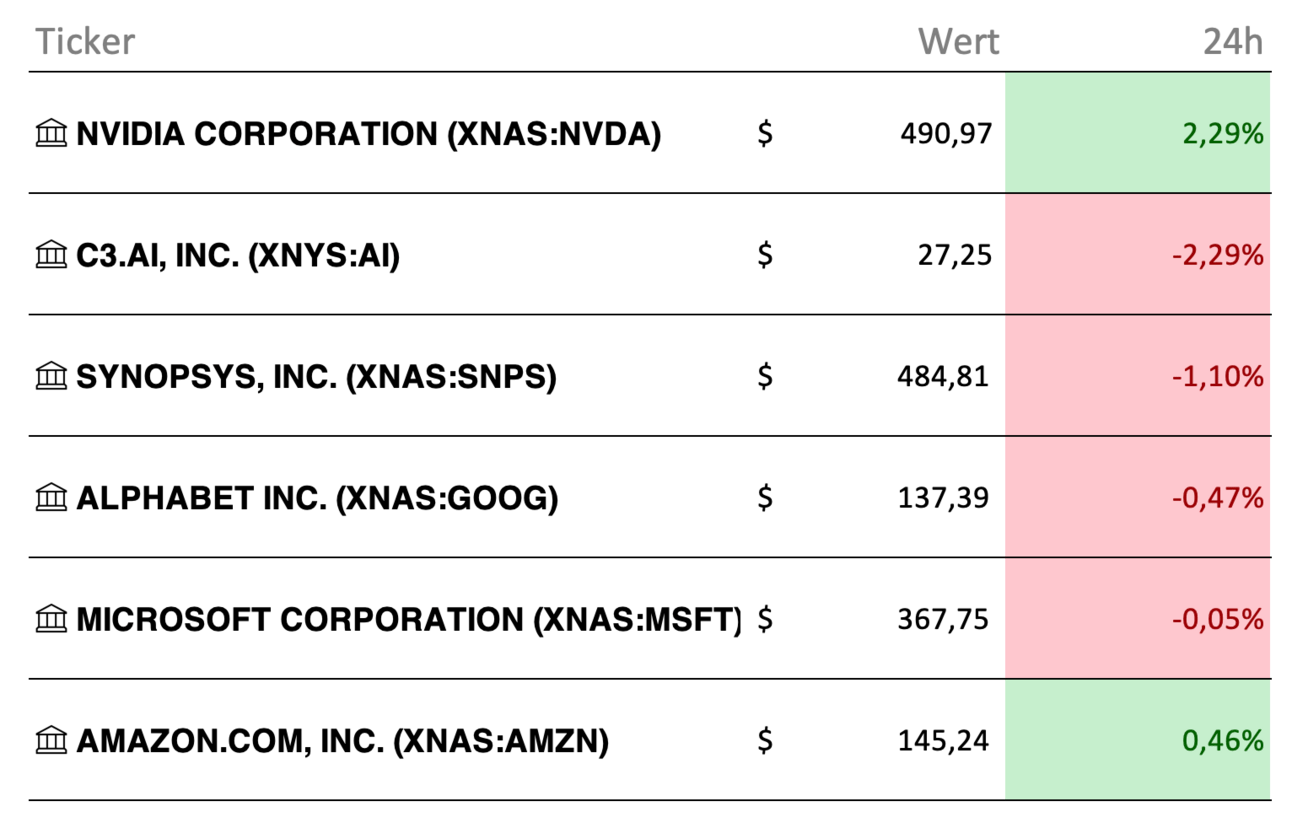Click the bank icon beside ALPHABET INC.

pos(51,497)
